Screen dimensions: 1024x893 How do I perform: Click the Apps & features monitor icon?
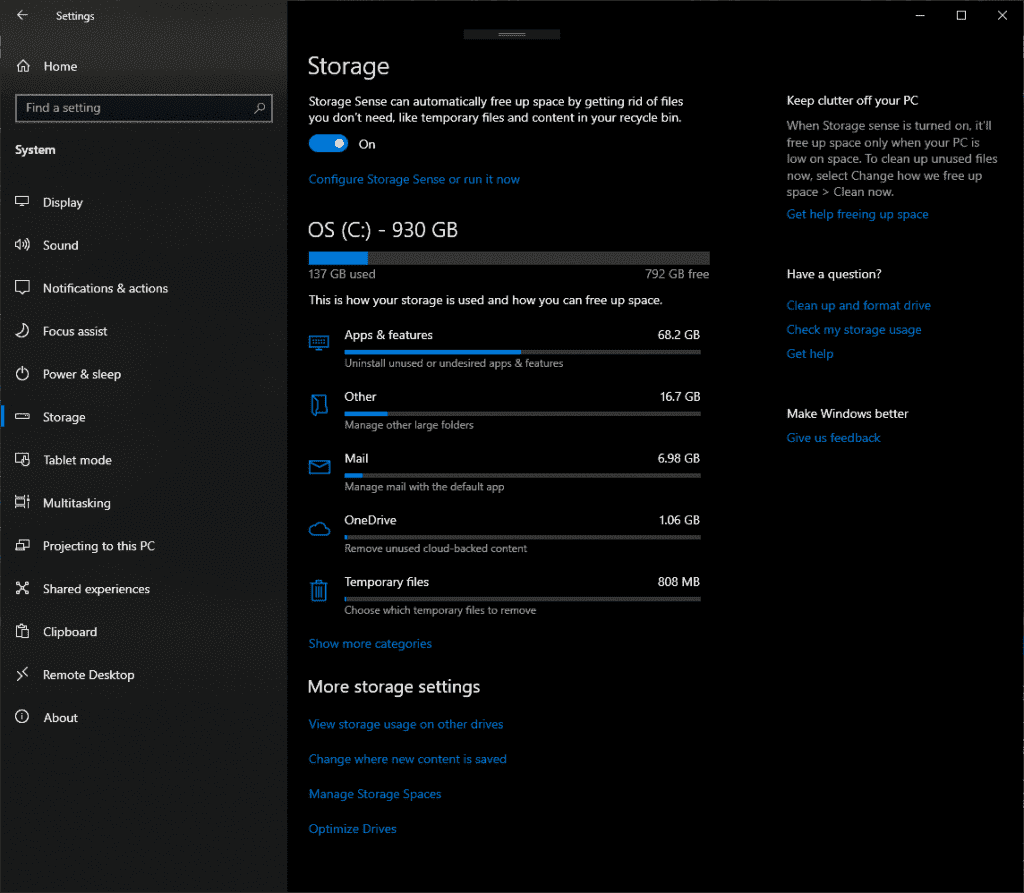pyautogui.click(x=319, y=343)
